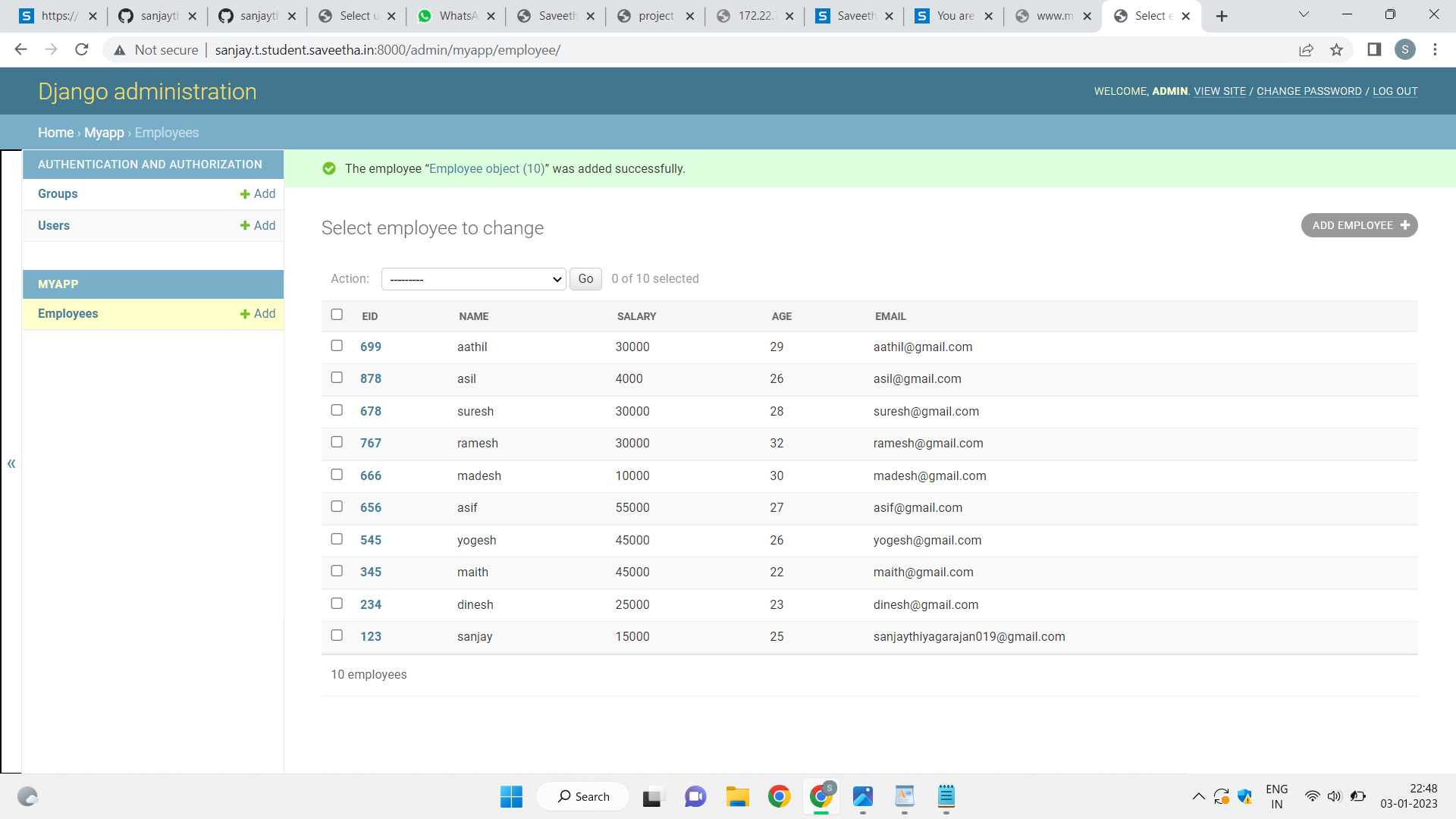Click the Add Employee button

[1359, 225]
